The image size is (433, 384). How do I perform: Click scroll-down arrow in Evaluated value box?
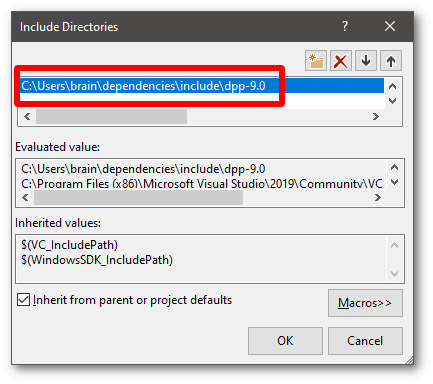pyautogui.click(x=395, y=182)
